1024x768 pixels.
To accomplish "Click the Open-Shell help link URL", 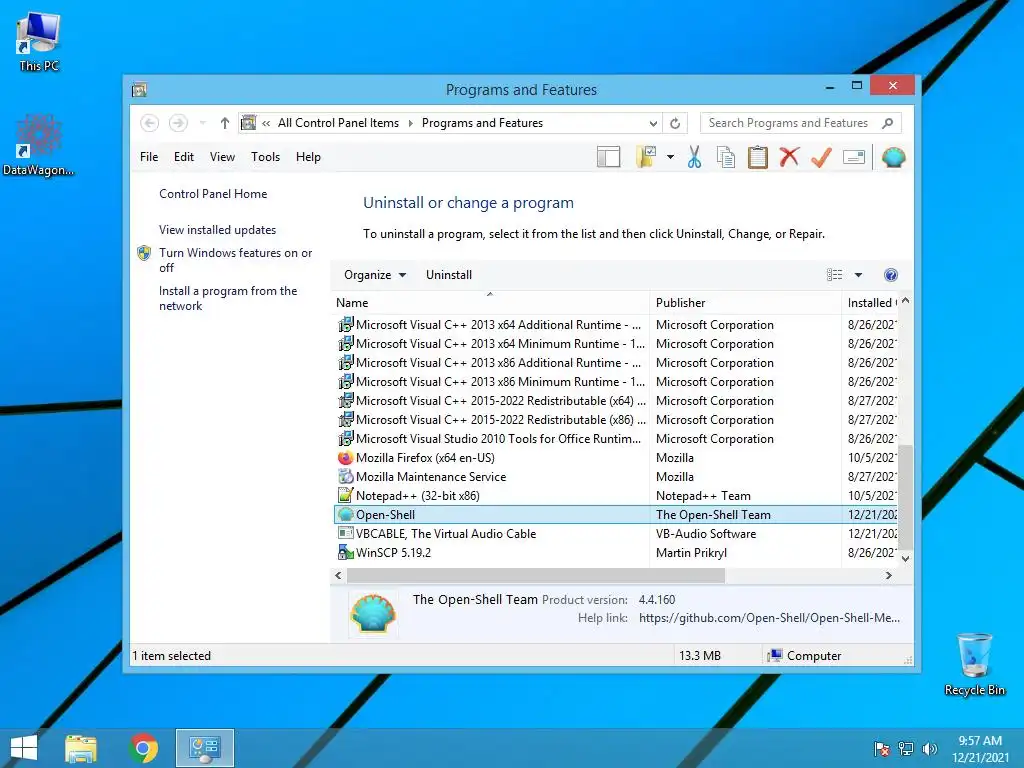I will [769, 618].
